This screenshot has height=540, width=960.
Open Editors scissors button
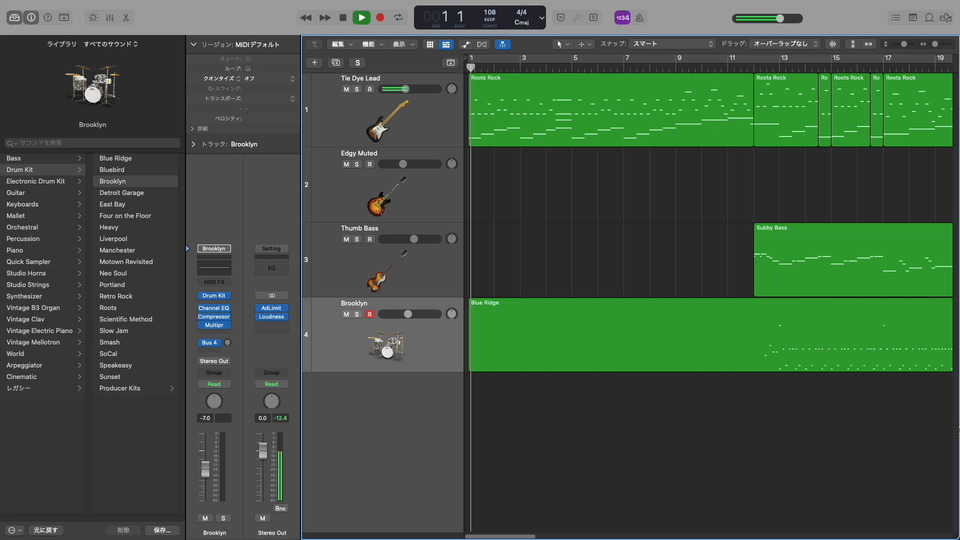click(x=126, y=18)
